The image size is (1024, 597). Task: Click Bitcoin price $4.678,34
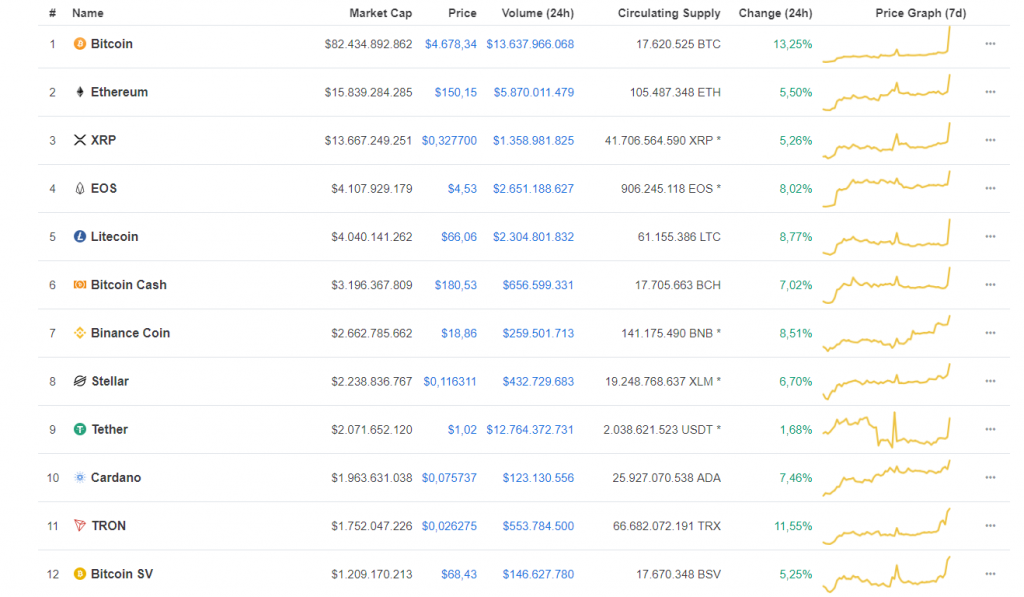(451, 44)
